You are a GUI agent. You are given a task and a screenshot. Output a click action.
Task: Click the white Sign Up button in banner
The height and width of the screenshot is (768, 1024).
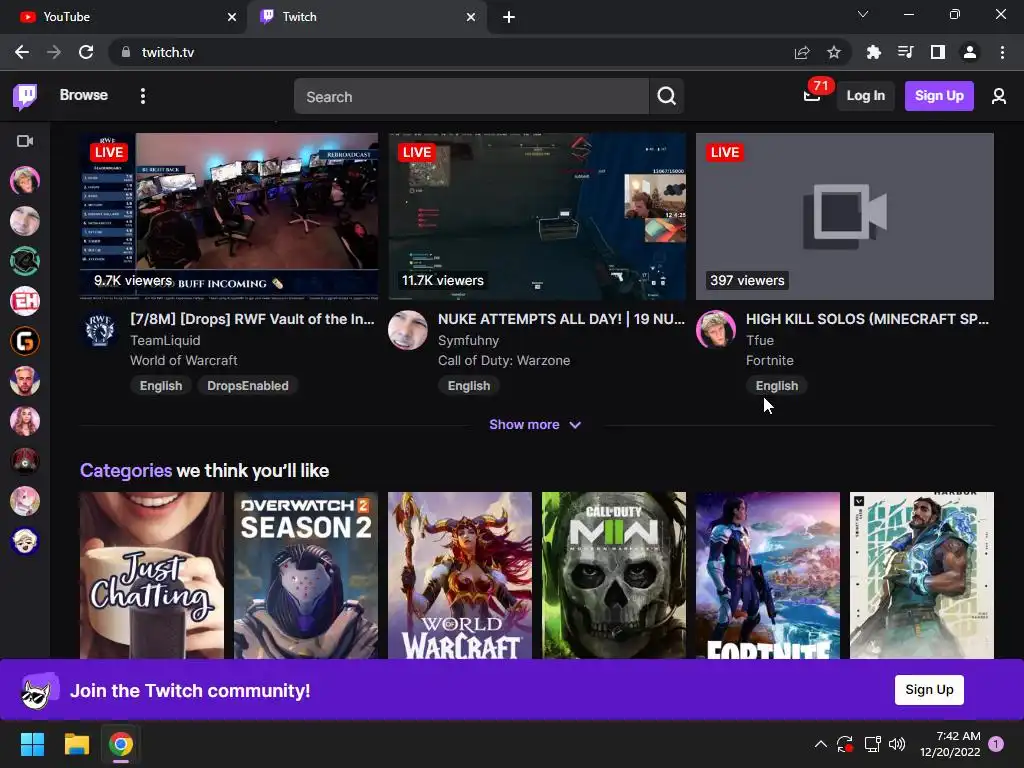[929, 690]
